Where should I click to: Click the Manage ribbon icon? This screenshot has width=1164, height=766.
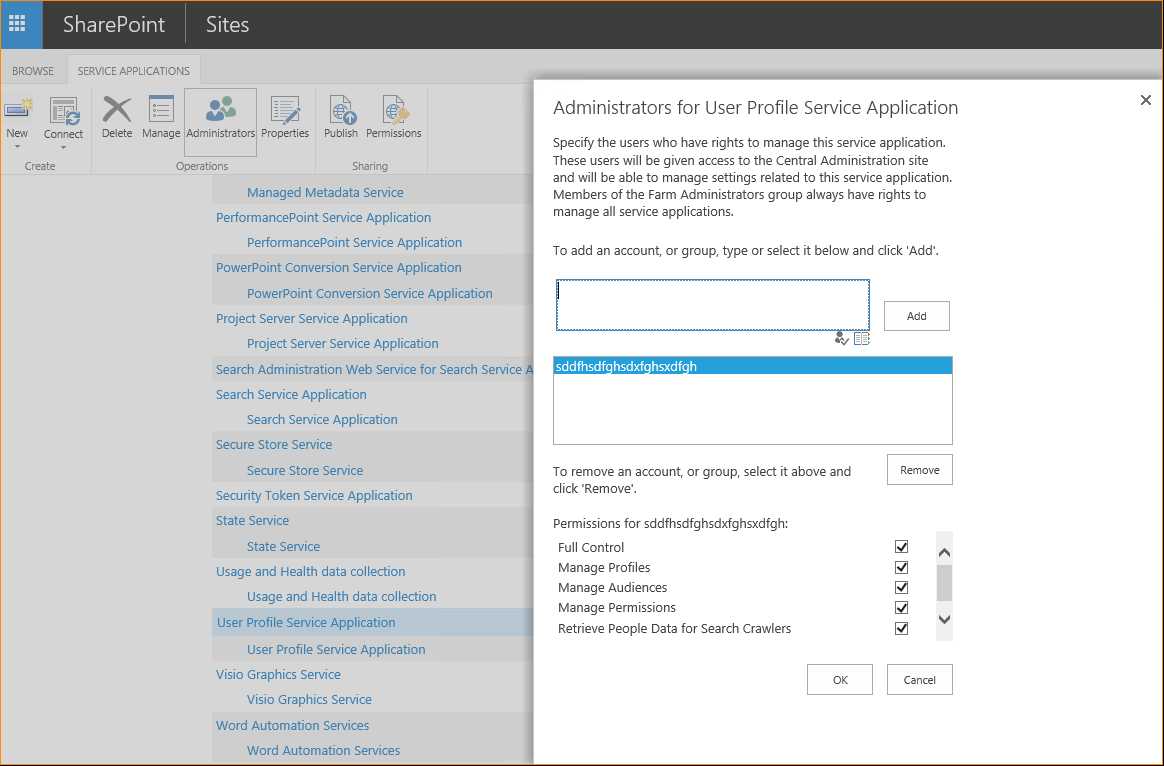click(161, 110)
